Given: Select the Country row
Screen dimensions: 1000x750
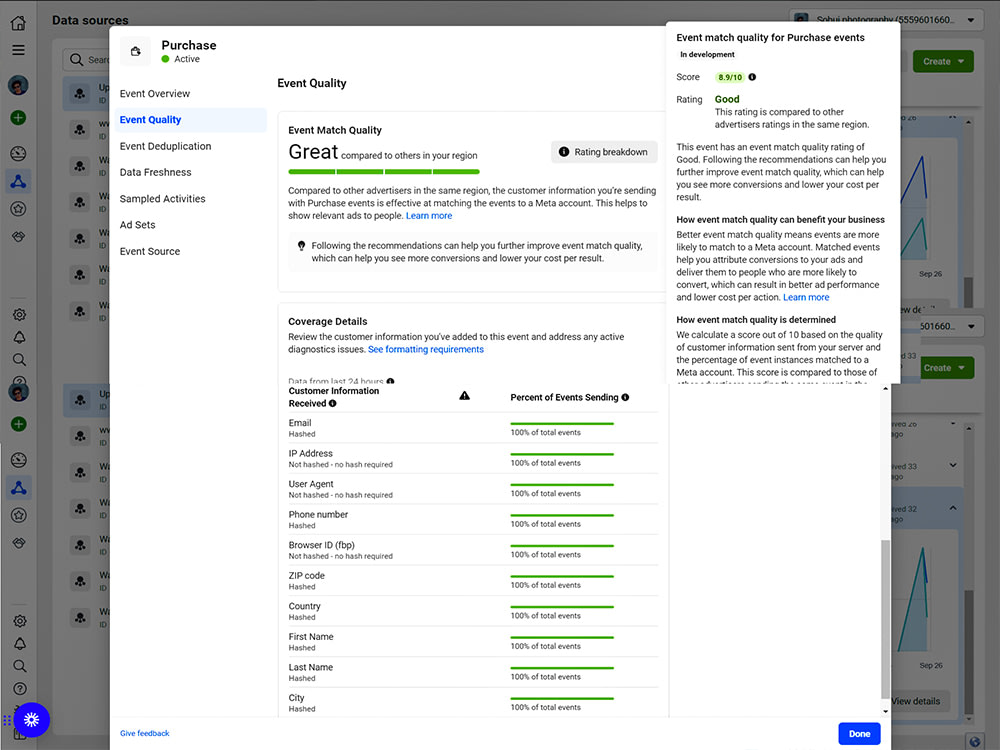Looking at the screenshot, I should [x=473, y=612].
